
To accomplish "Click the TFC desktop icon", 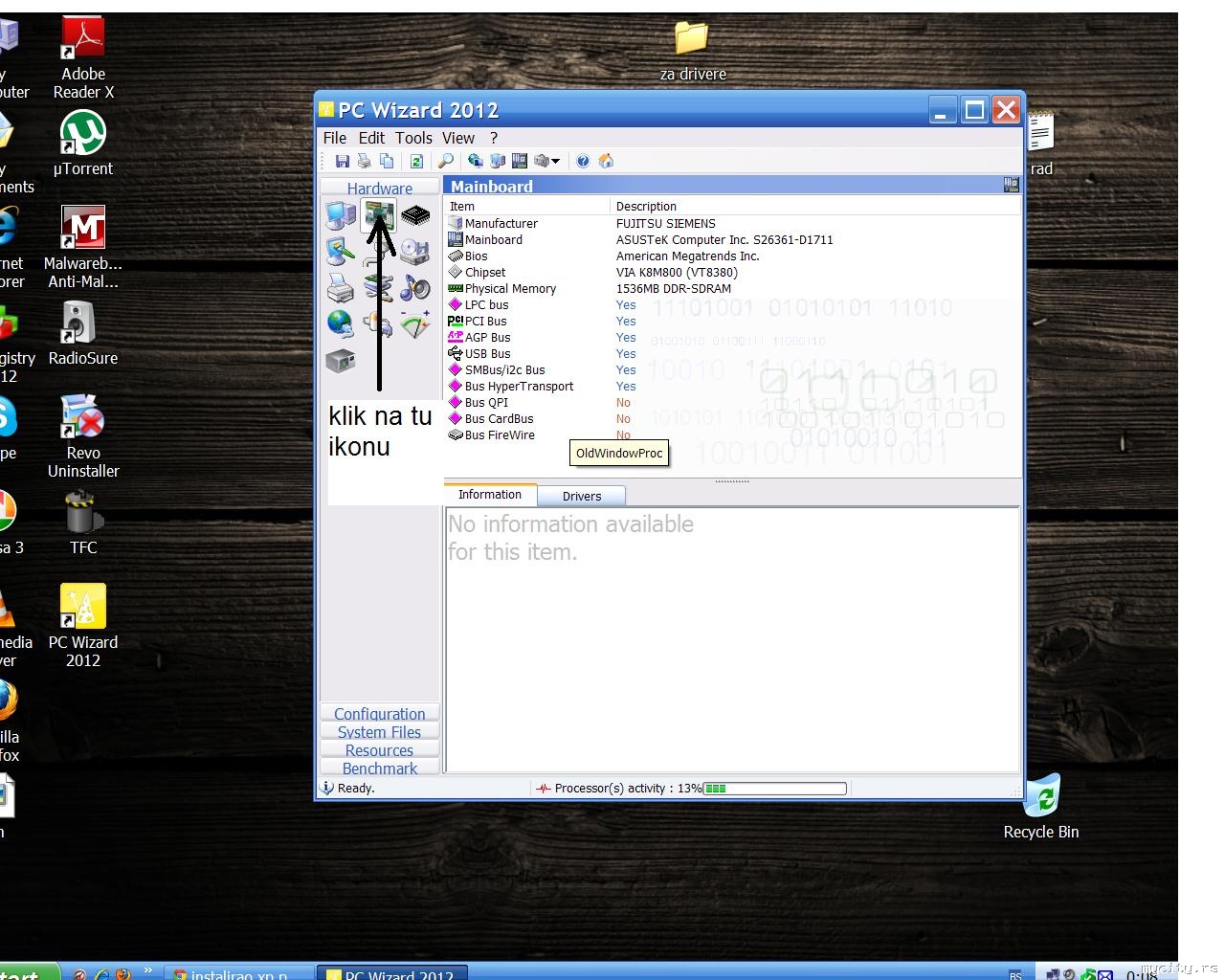I will click(83, 523).
